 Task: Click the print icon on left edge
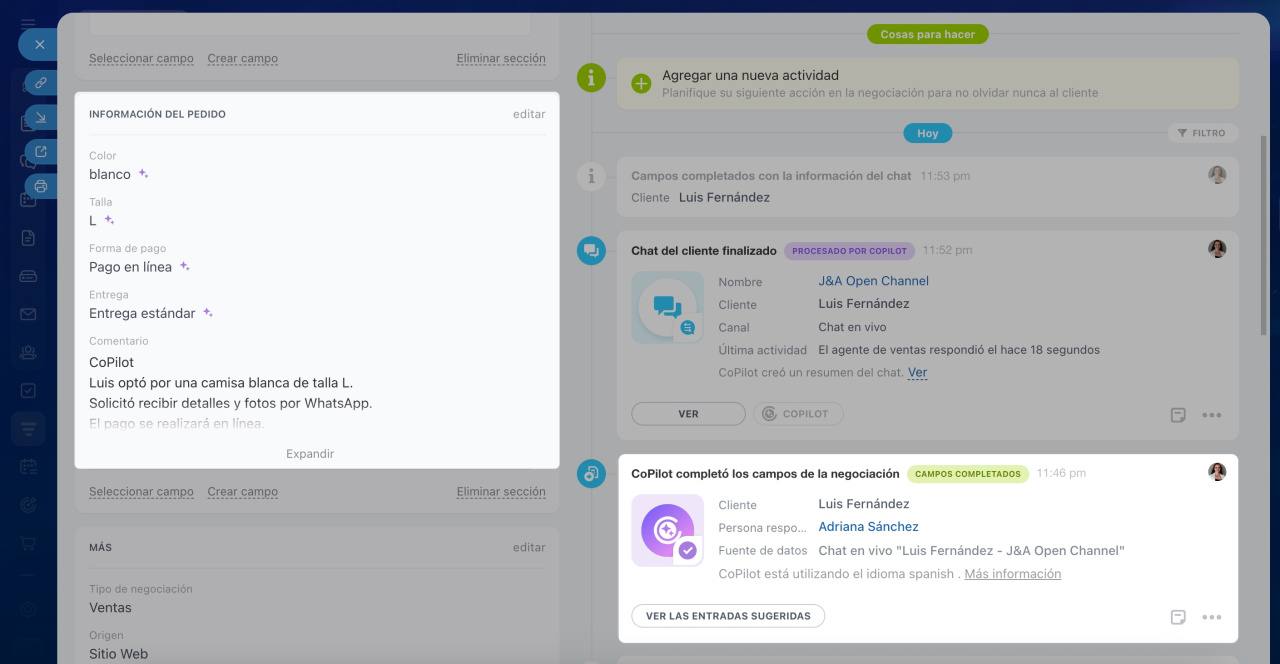click(x=41, y=186)
